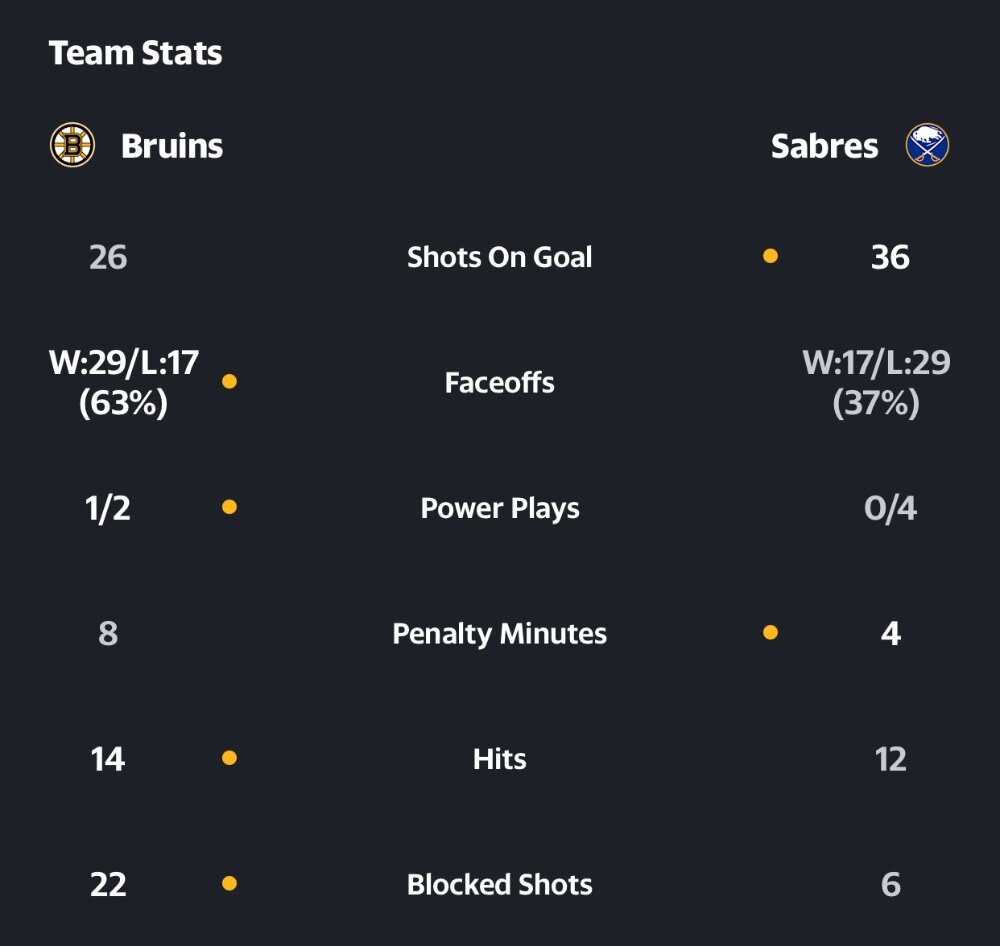Viewport: 1000px width, 946px height.
Task: Click yellow dot beside Sabres penalty minutes
Action: (770, 632)
